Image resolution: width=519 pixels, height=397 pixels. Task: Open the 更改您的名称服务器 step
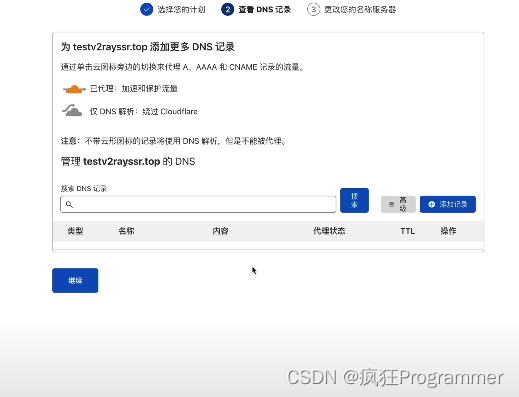coord(351,9)
